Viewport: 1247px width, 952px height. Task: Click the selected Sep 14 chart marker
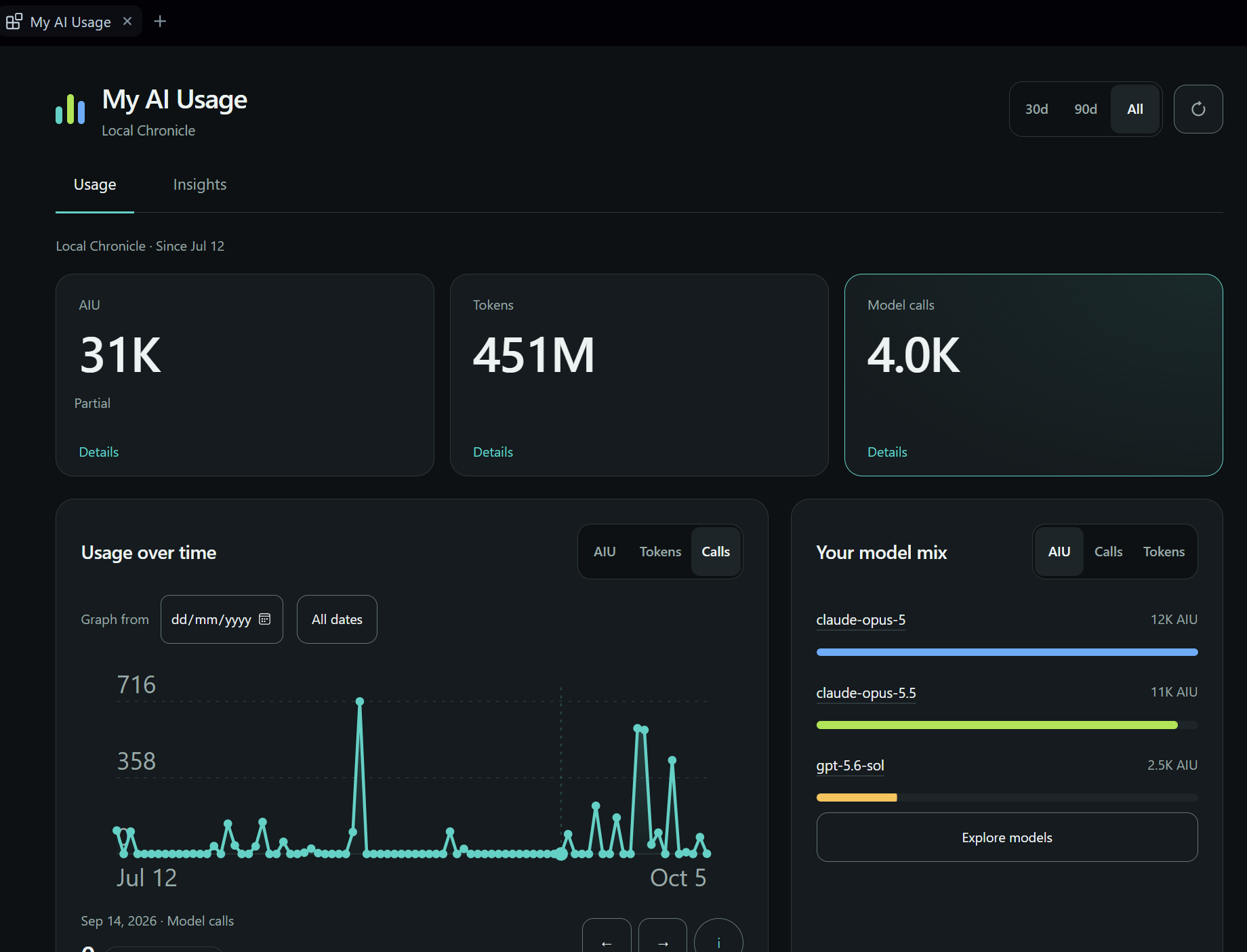[x=561, y=854]
